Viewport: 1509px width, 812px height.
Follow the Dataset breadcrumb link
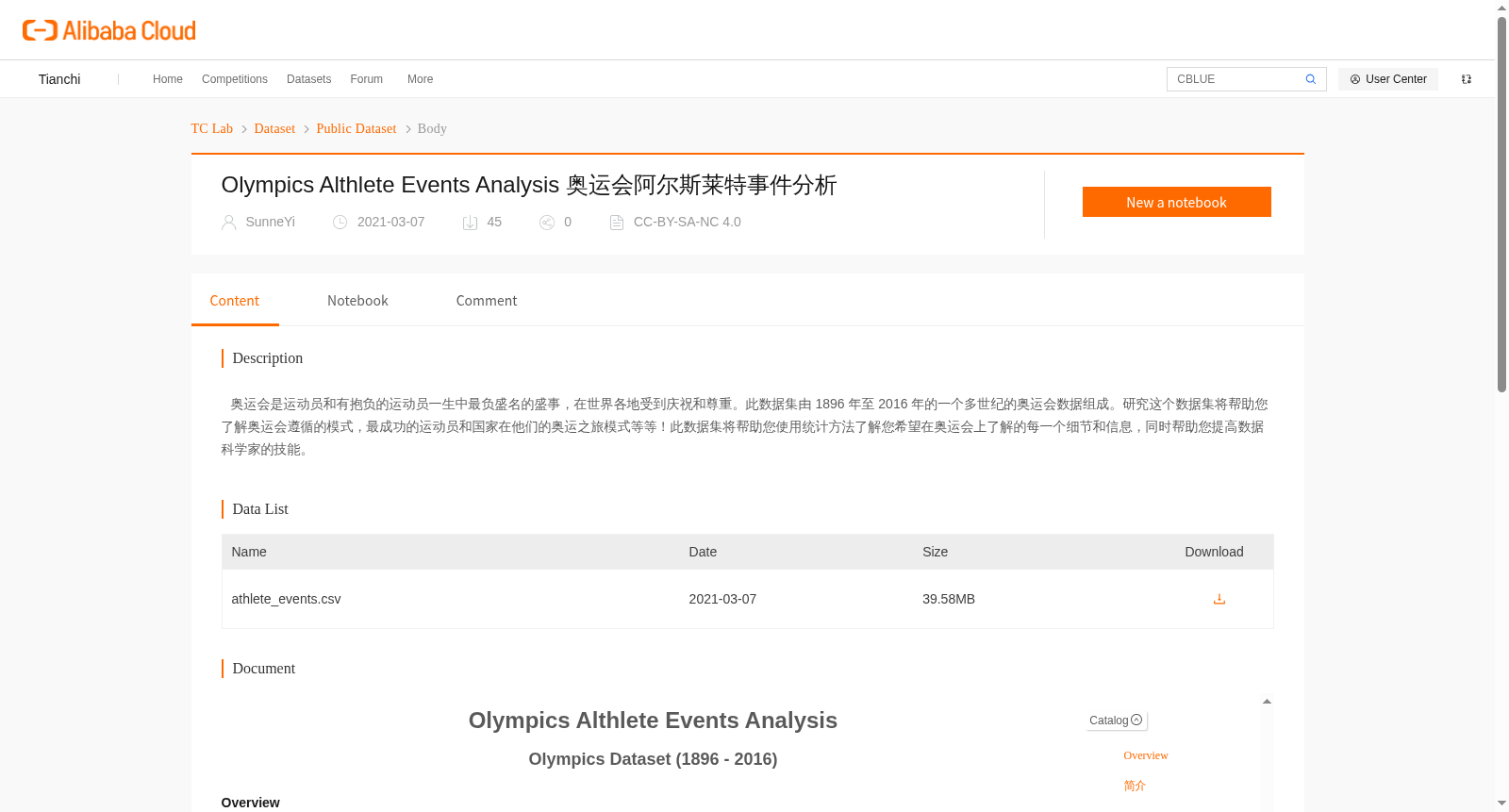274,128
